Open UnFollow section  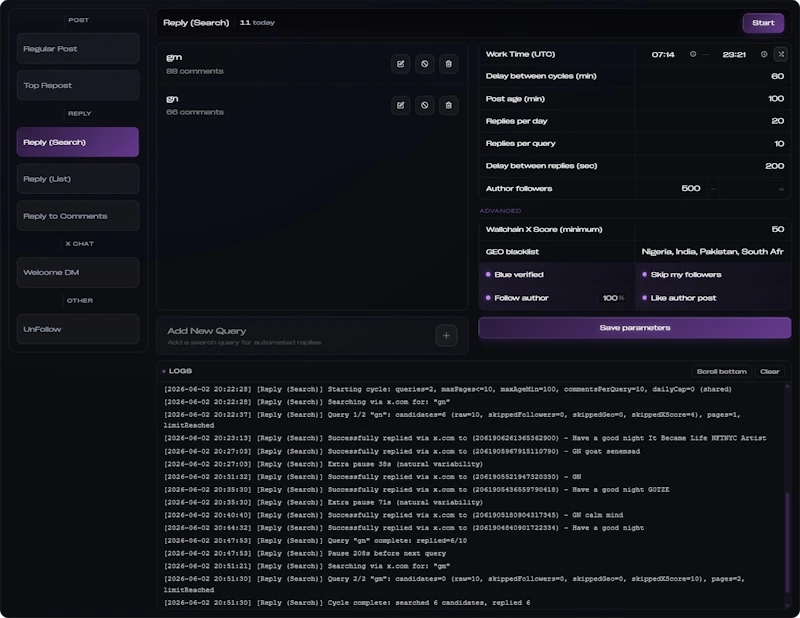[78, 329]
